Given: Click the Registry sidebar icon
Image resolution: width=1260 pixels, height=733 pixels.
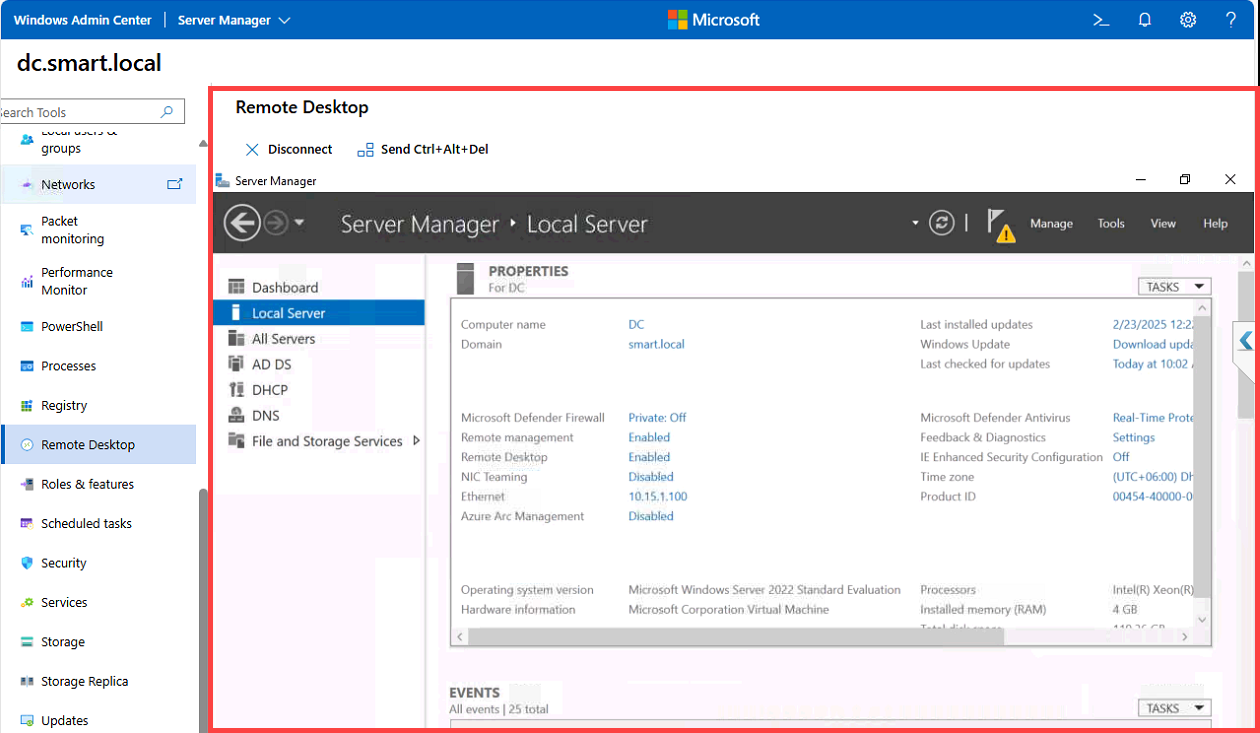Looking at the screenshot, I should [x=27, y=406].
